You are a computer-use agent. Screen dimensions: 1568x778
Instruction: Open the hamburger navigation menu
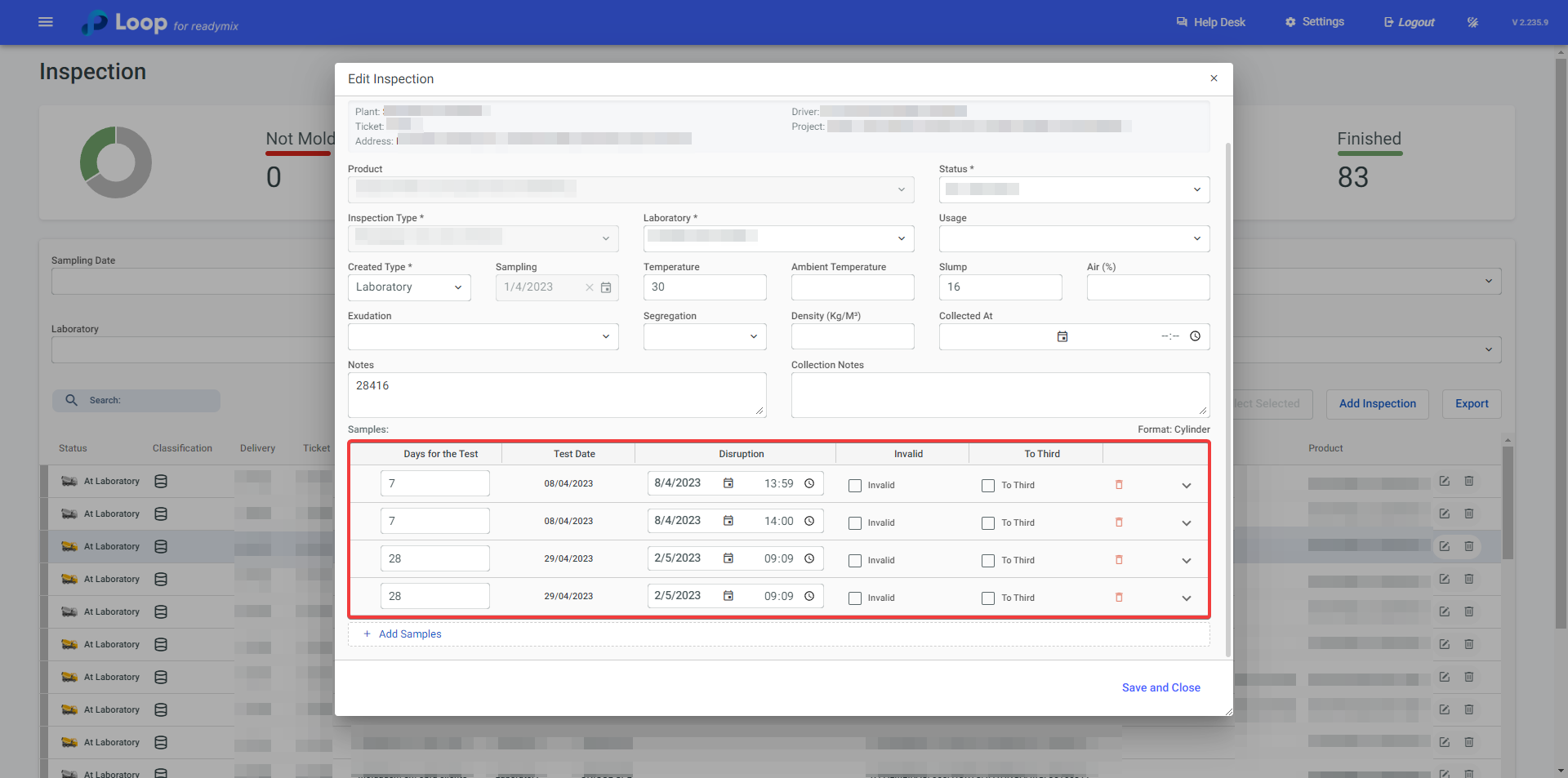pyautogui.click(x=46, y=22)
